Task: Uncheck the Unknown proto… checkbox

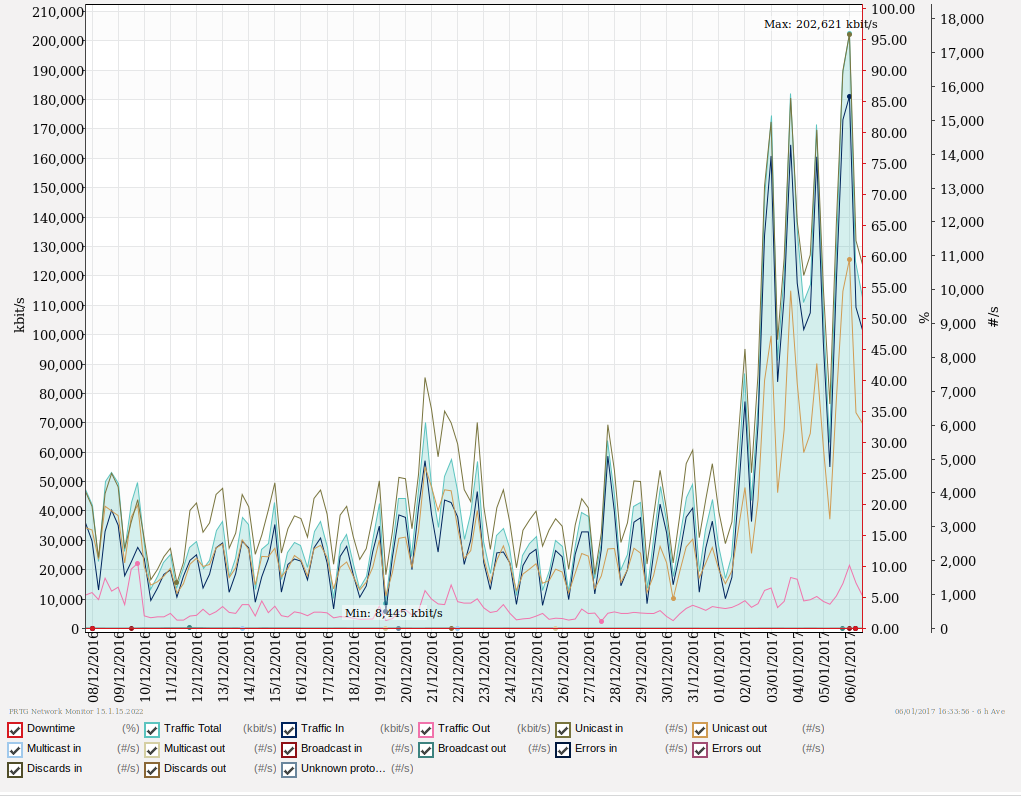Action: [289, 769]
